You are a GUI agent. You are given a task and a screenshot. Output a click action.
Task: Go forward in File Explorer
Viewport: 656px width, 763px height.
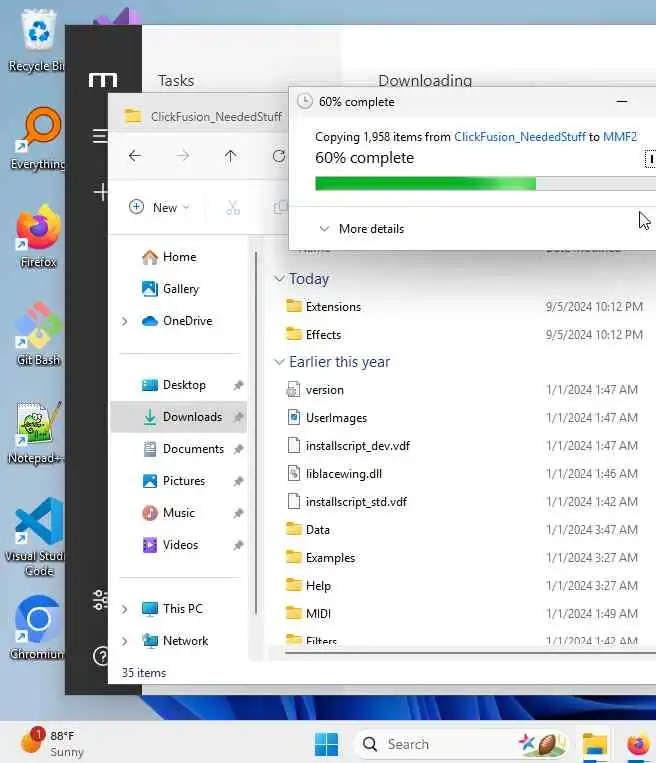(x=183, y=156)
